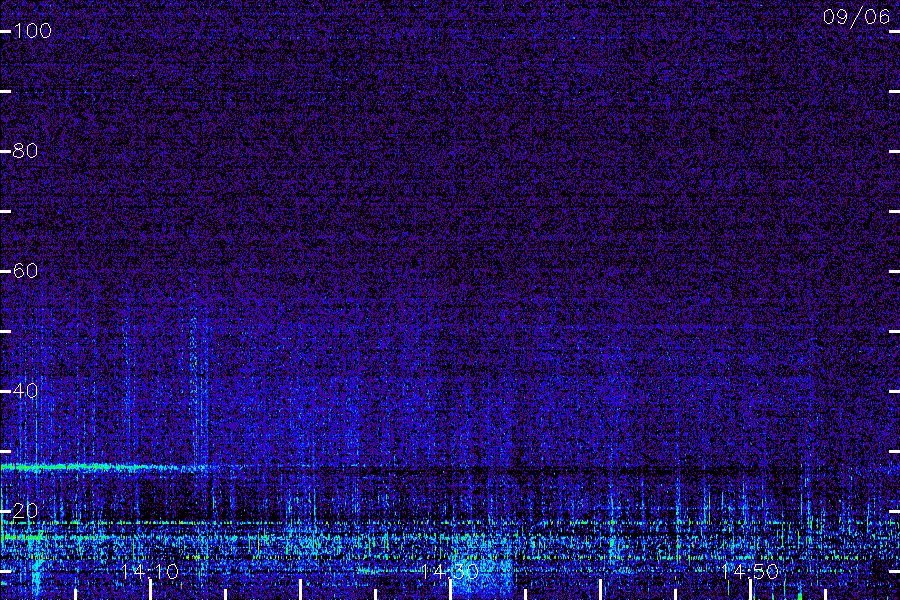Viewport: 900px width, 600px height.
Task: Click the 60 frequency axis label
Action: [25, 270]
